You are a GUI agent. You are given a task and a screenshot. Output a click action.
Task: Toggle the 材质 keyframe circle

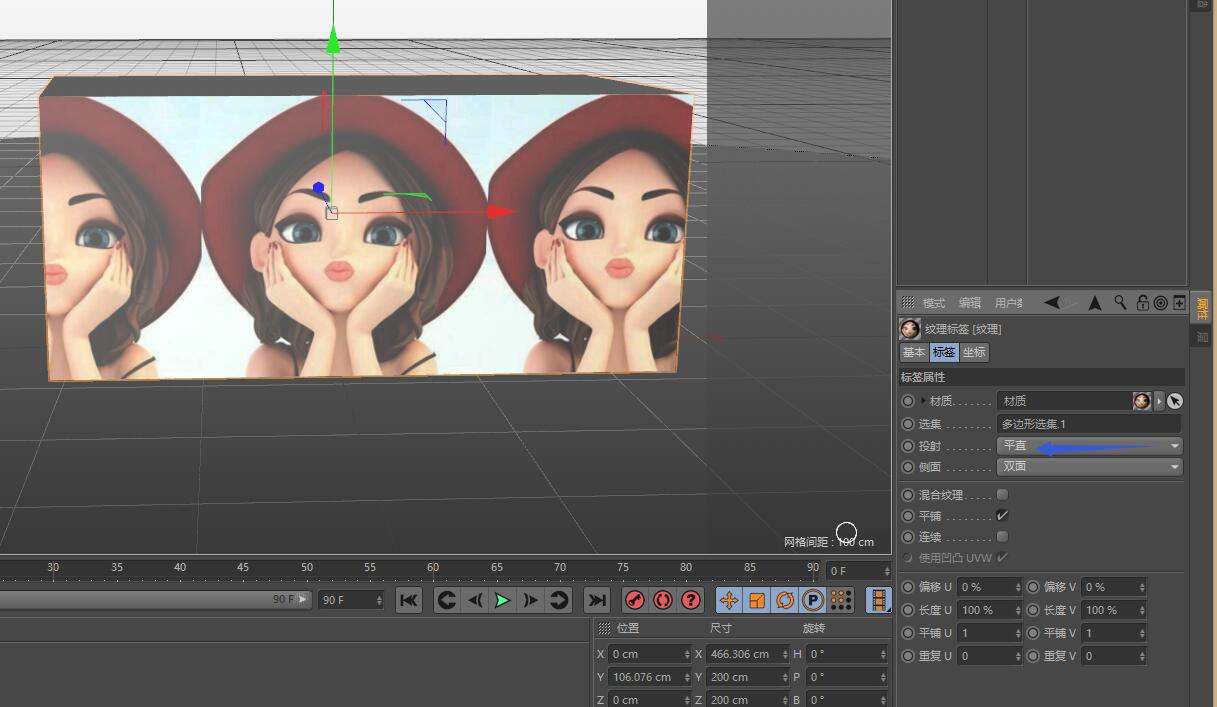coord(908,401)
